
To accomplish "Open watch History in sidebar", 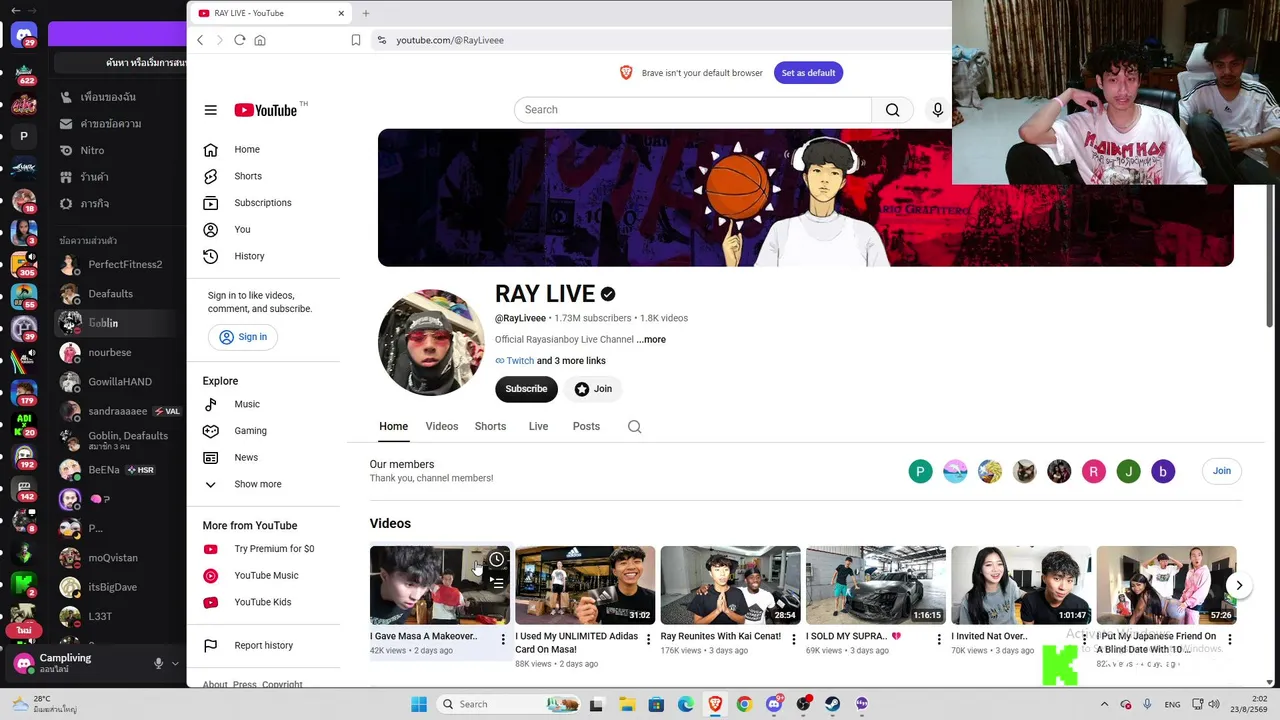I will pos(249,256).
